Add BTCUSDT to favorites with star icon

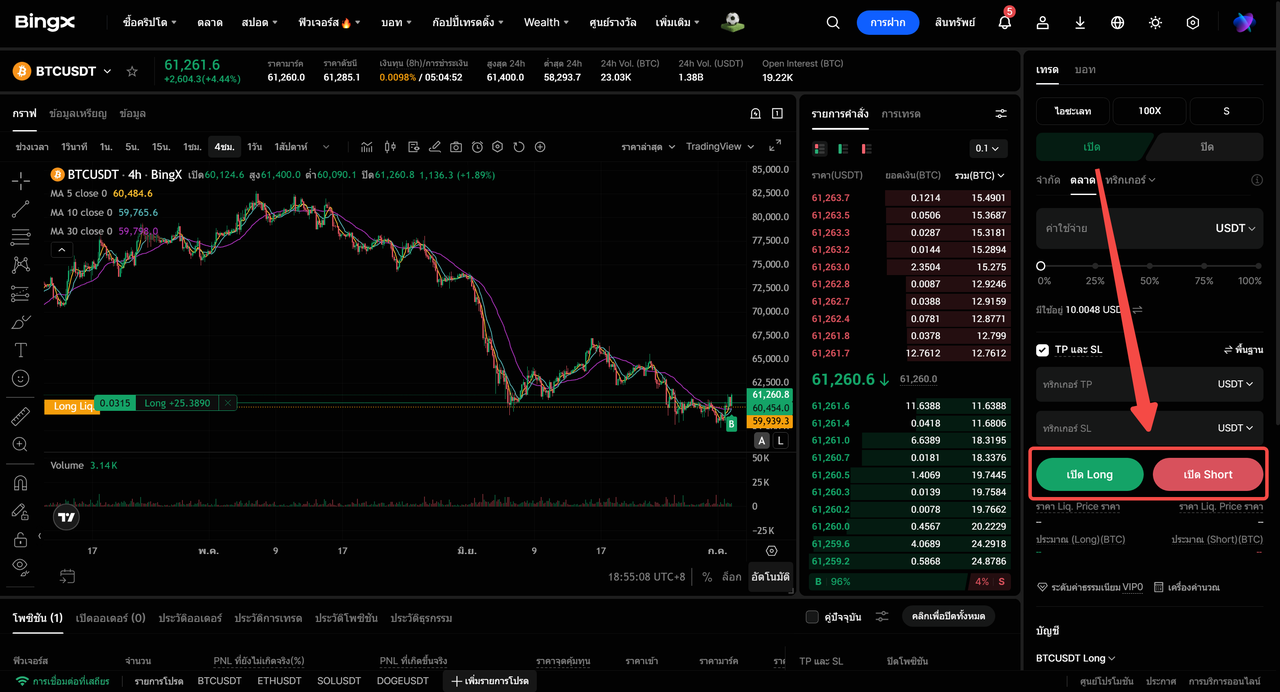[132, 71]
